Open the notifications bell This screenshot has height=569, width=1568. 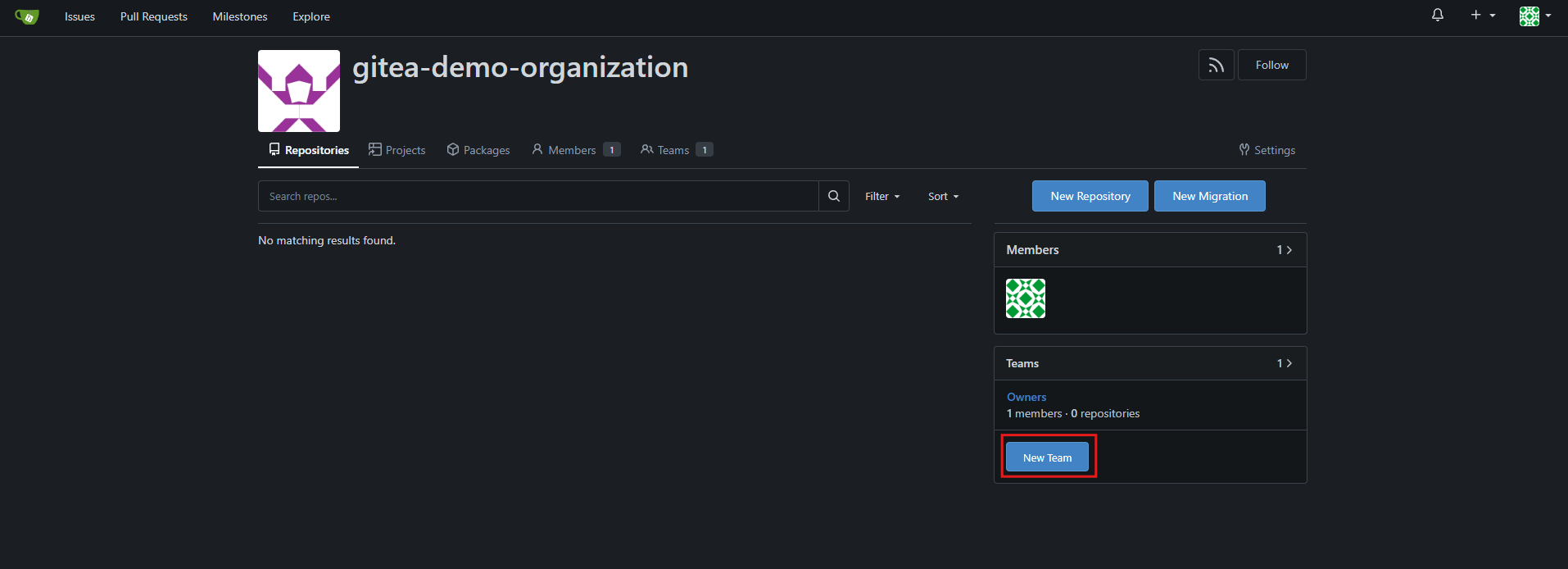click(1437, 16)
